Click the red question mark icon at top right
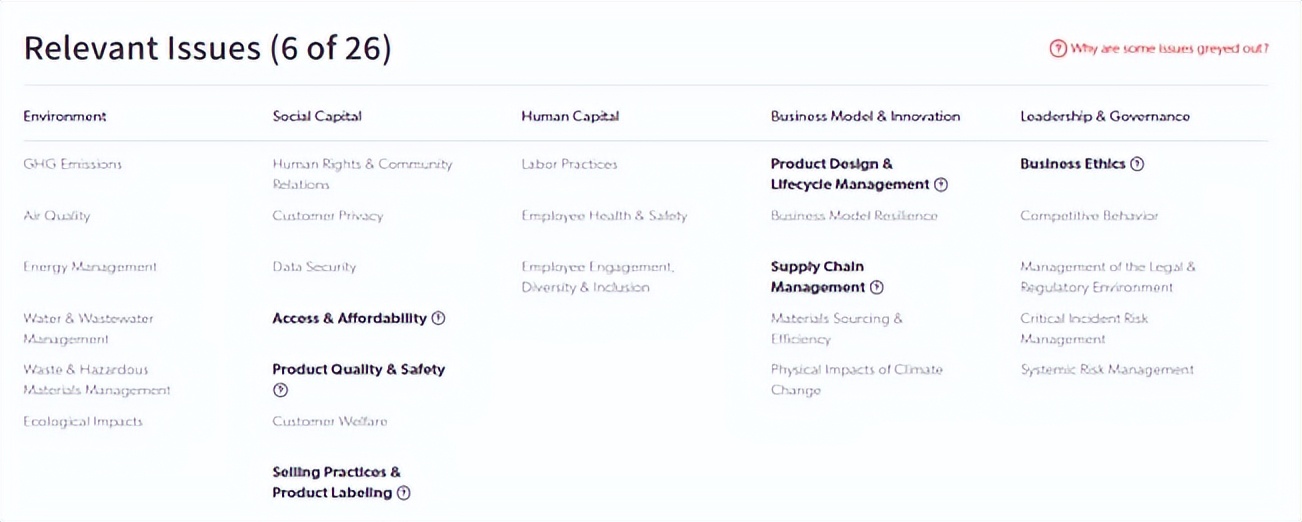 pos(1057,48)
